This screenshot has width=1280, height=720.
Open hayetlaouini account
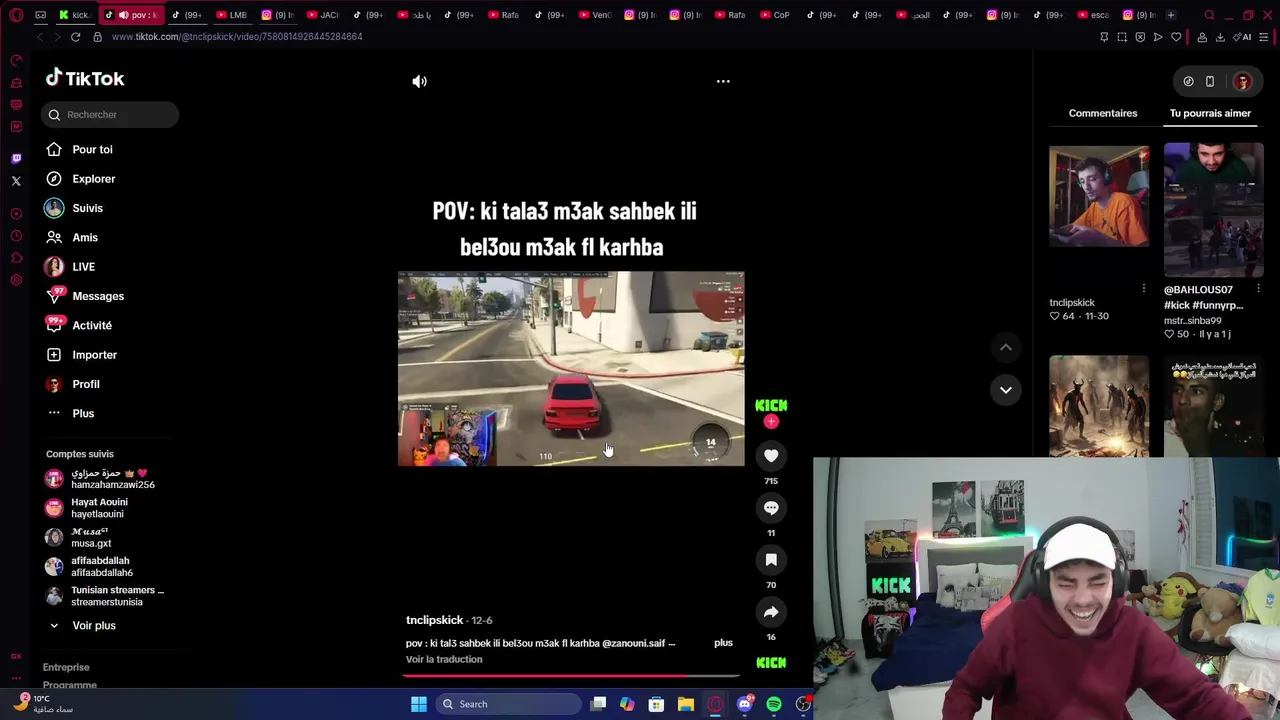(x=88, y=508)
